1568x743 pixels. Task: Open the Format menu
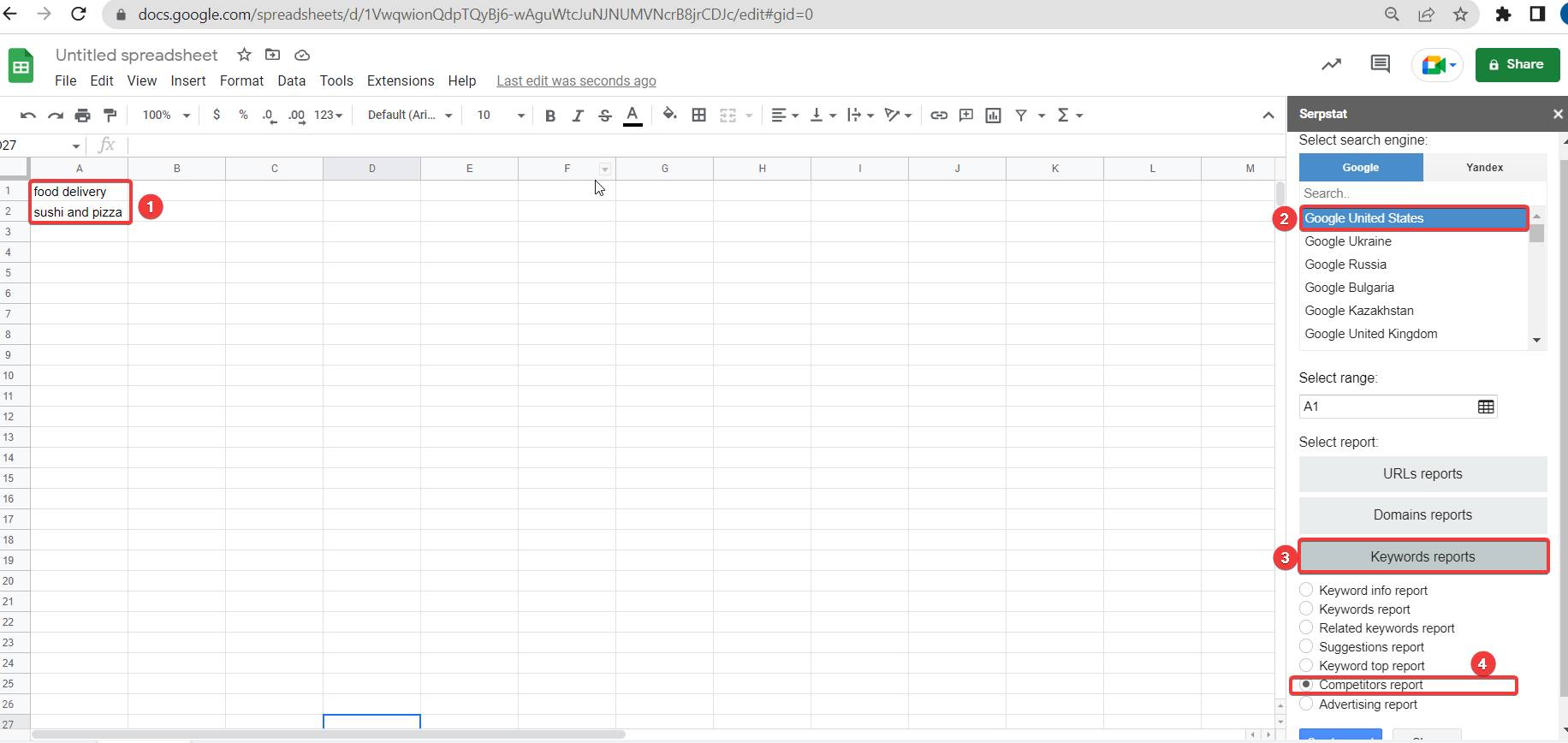[x=241, y=80]
